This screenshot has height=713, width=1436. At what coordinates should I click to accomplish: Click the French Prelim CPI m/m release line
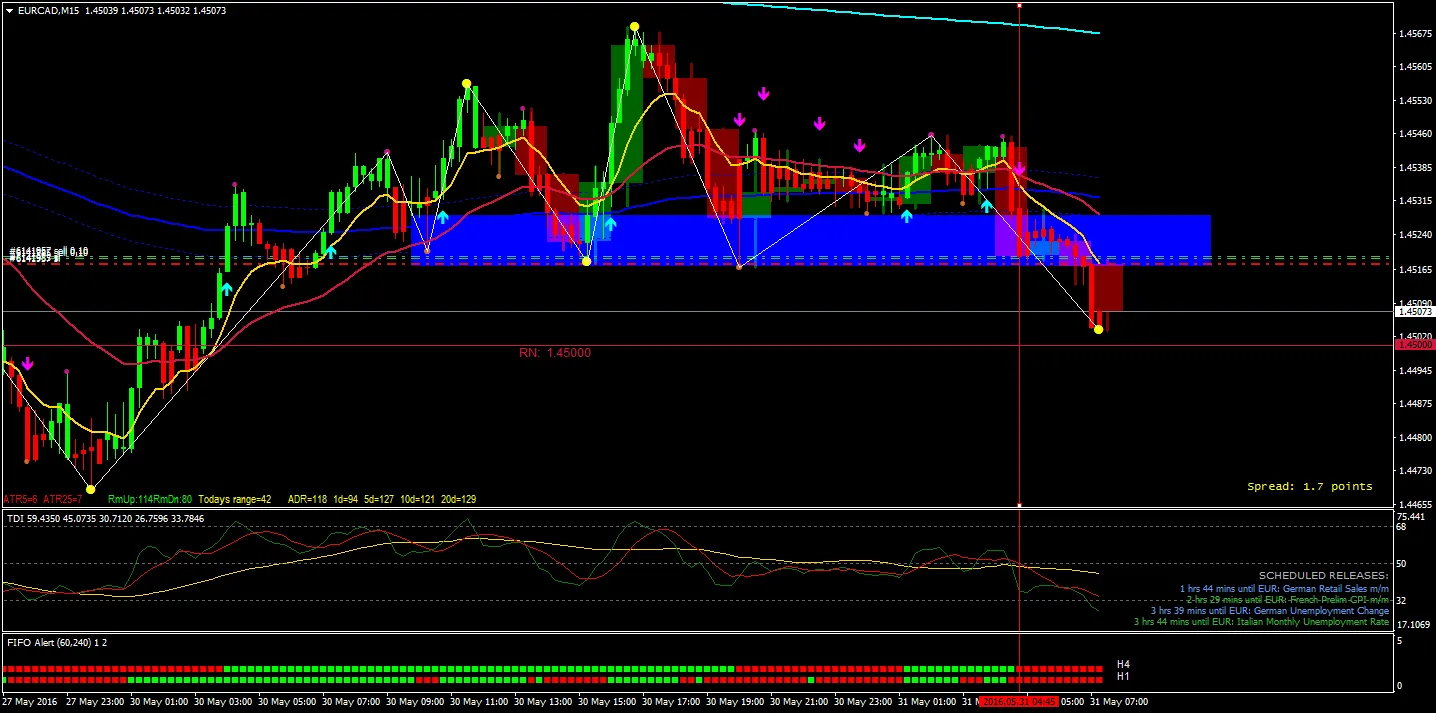point(1288,599)
